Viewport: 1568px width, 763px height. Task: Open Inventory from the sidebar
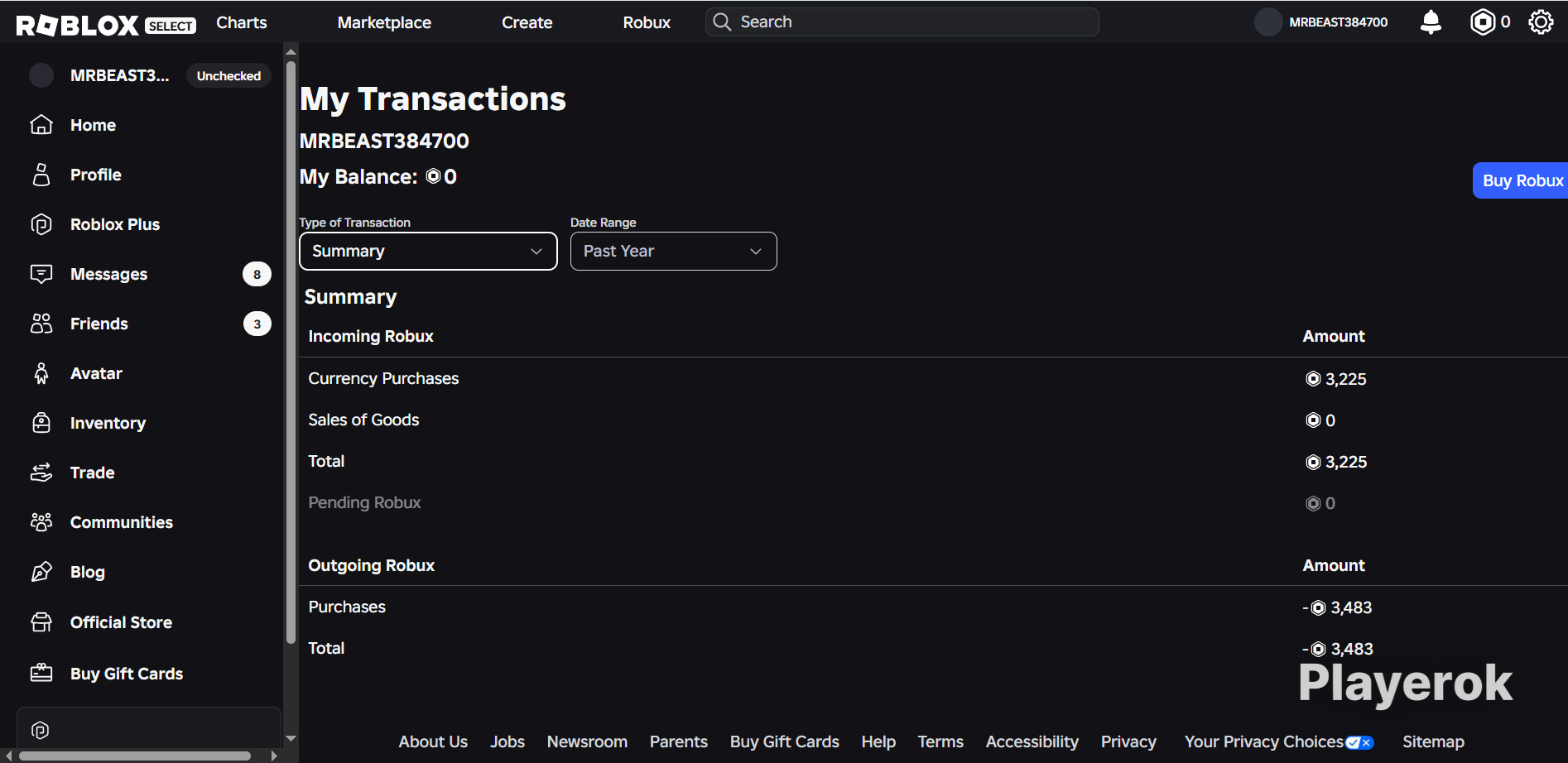(108, 423)
